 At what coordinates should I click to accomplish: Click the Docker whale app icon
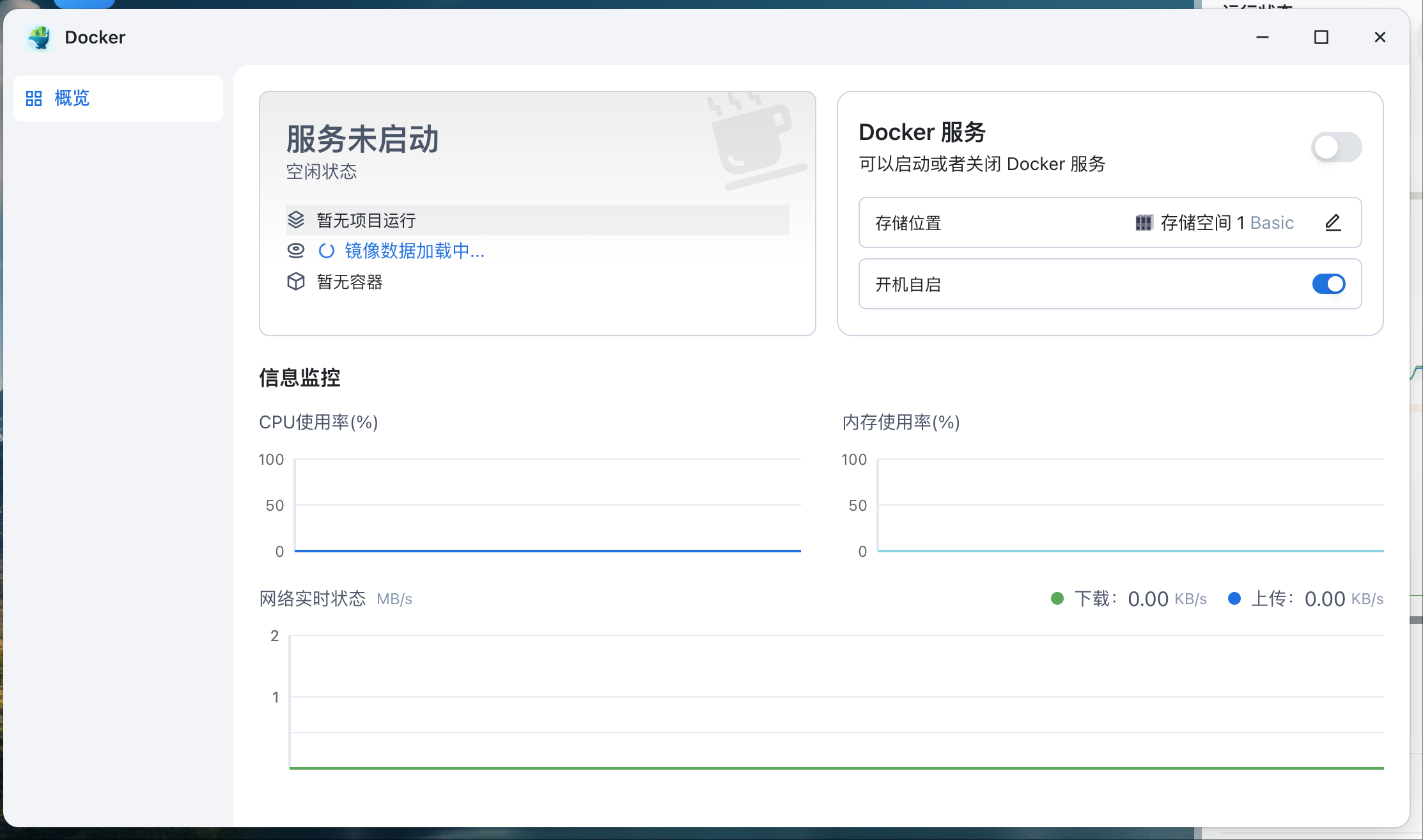point(40,38)
